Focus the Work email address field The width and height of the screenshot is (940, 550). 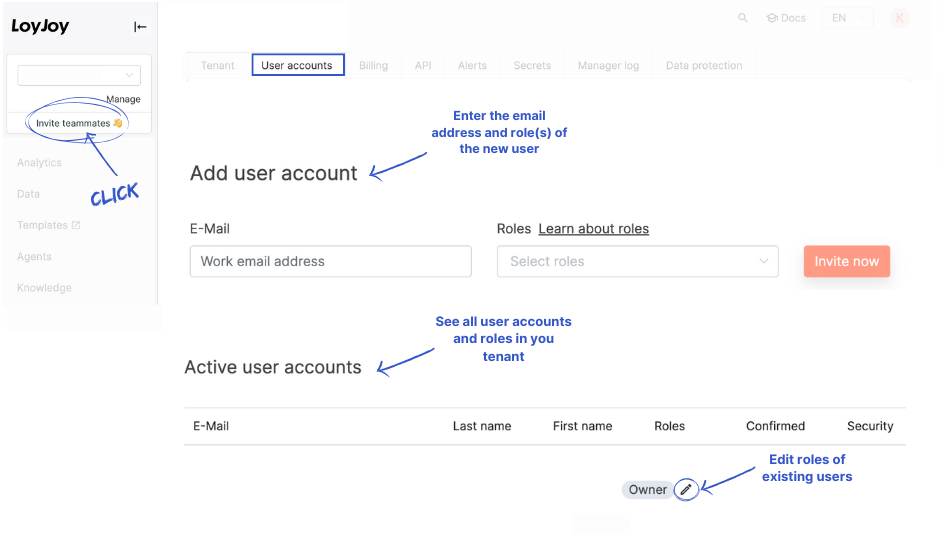click(x=330, y=261)
